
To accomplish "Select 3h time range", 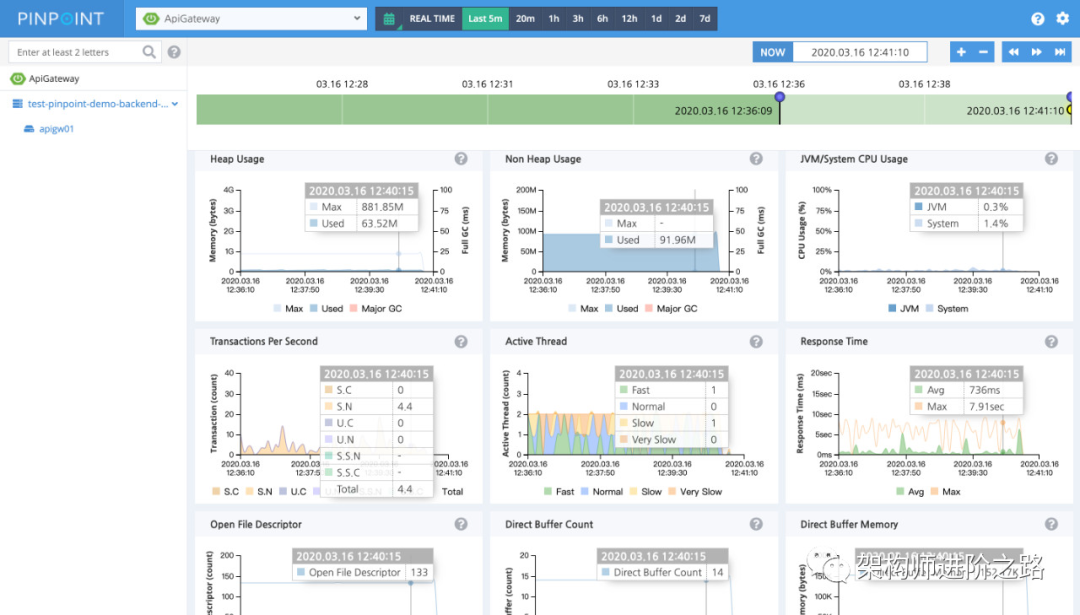I will [x=578, y=19].
